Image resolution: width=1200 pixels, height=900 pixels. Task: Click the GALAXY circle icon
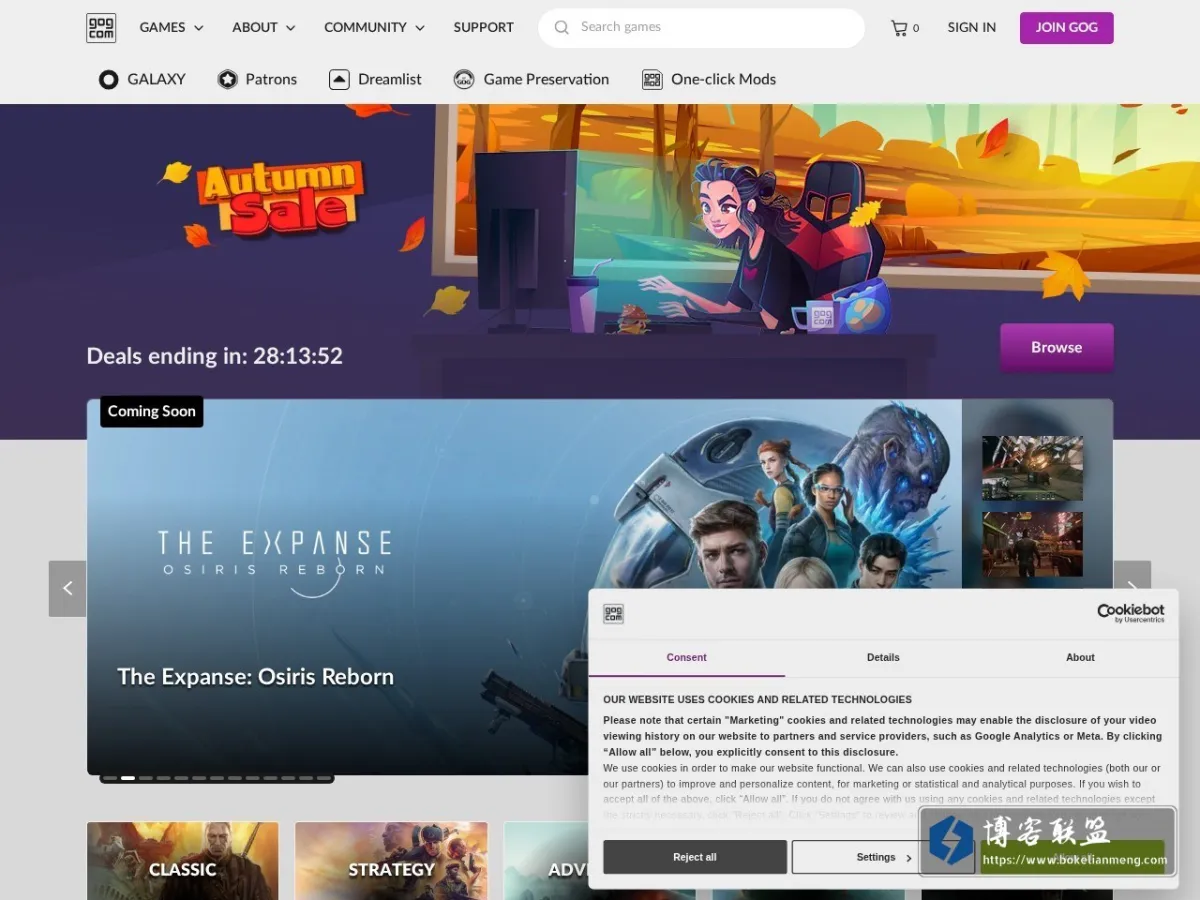tap(108, 79)
